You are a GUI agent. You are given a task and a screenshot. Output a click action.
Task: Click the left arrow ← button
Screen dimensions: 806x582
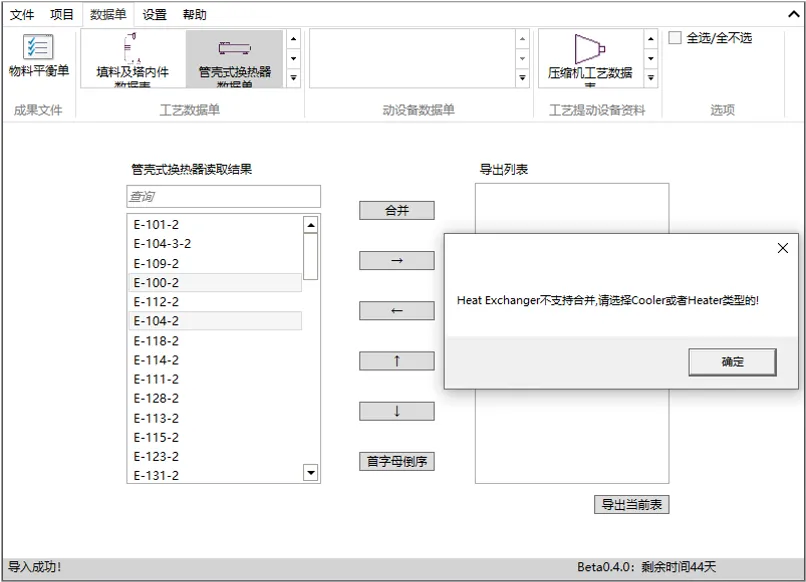(396, 311)
